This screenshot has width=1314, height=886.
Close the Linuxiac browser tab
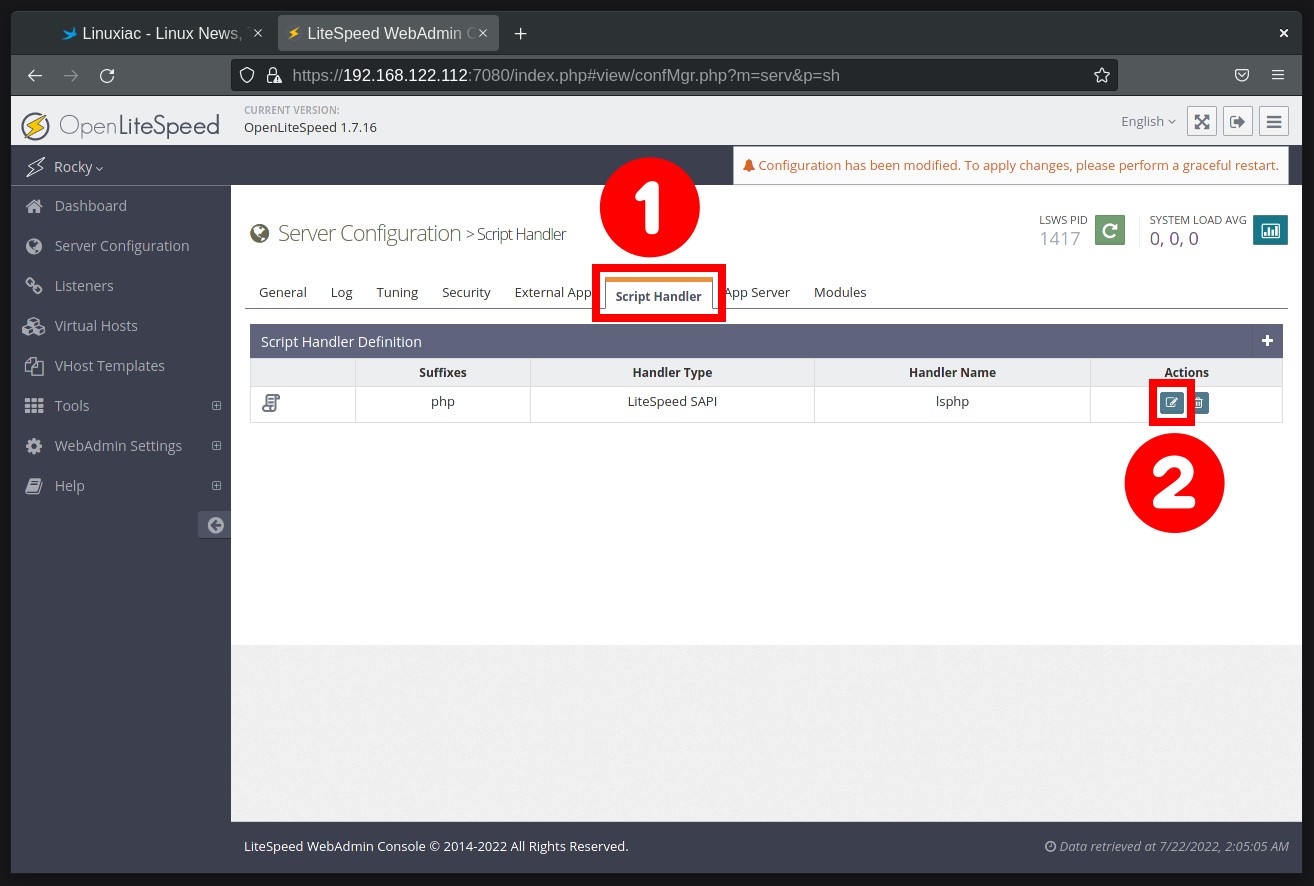pos(258,33)
